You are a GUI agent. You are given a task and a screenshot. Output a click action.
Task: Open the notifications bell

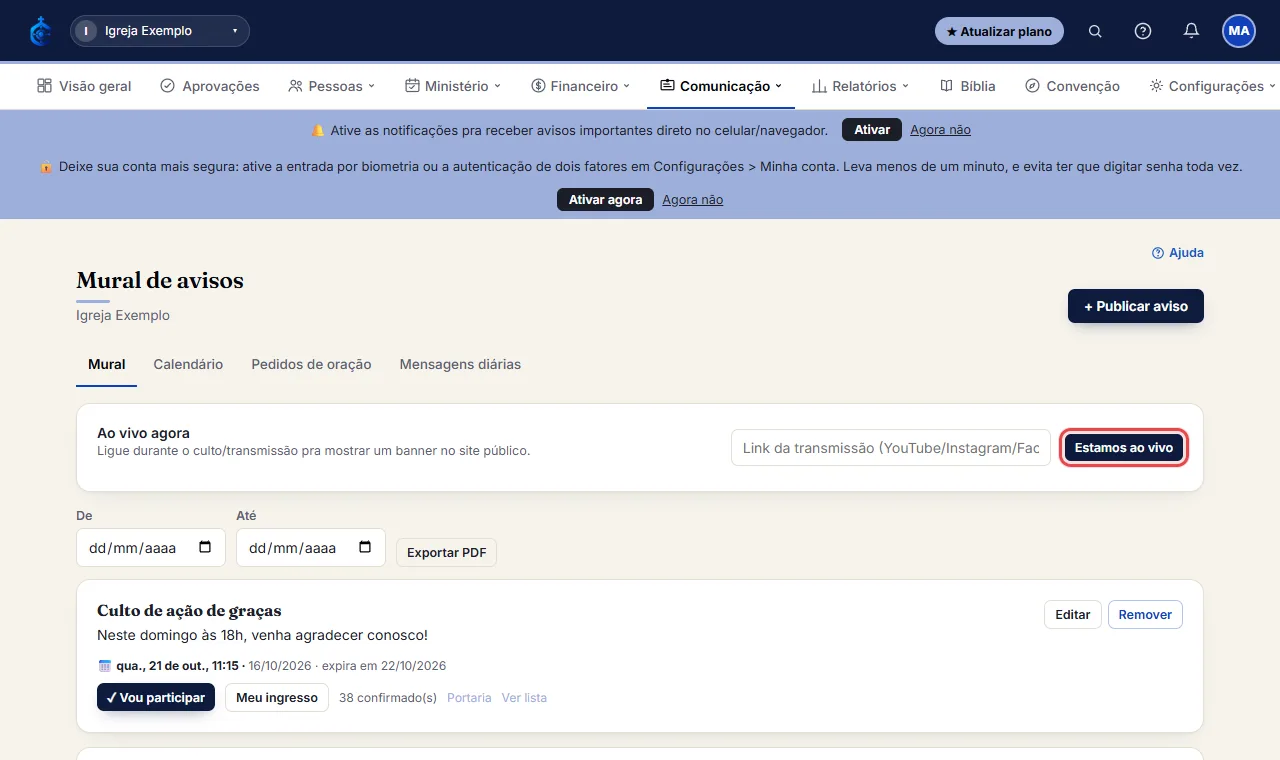click(x=1191, y=31)
